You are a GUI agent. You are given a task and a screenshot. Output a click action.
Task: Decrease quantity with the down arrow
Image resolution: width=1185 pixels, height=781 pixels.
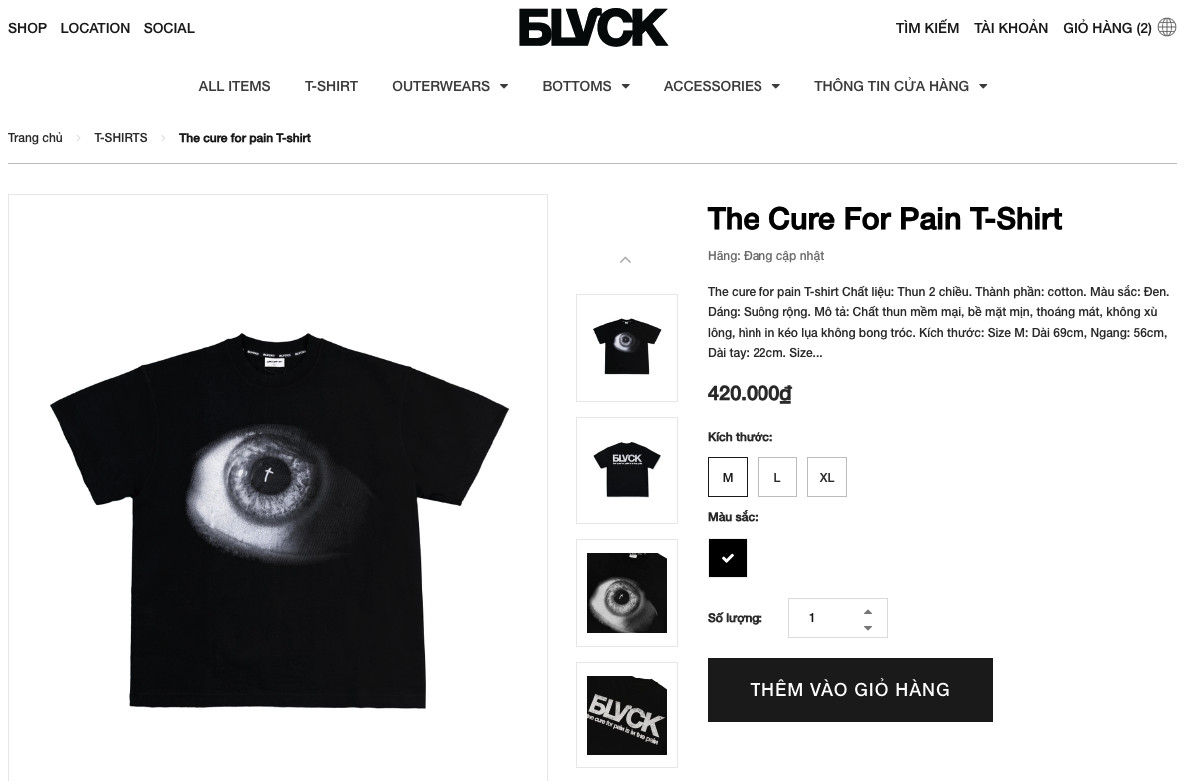pos(868,628)
